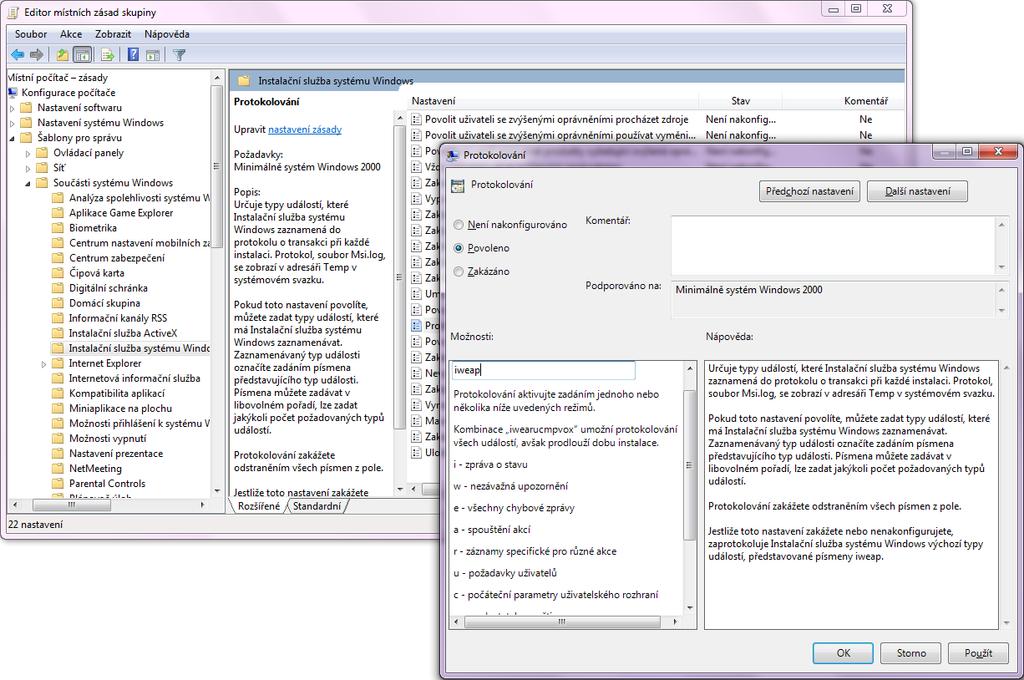Apply changes with Použít button
The height and width of the screenshot is (680, 1024).
978,653
